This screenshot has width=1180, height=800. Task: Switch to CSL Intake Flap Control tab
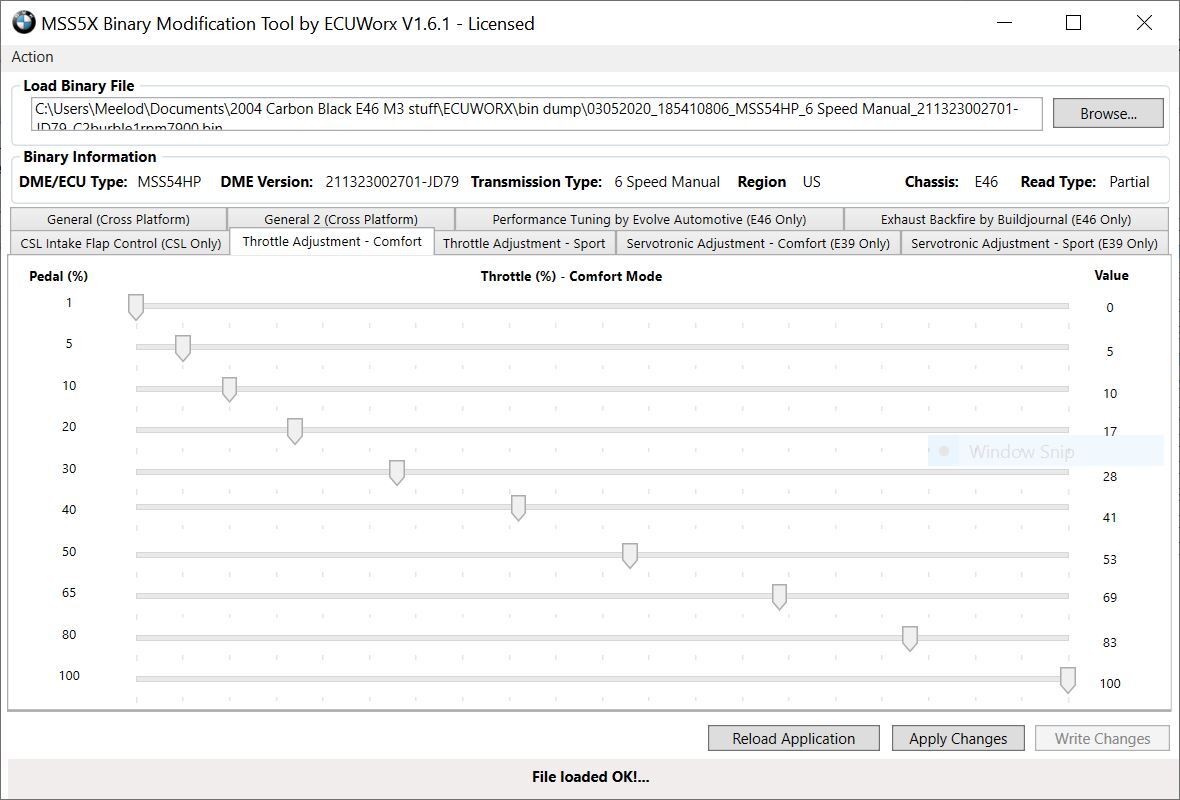pos(120,243)
